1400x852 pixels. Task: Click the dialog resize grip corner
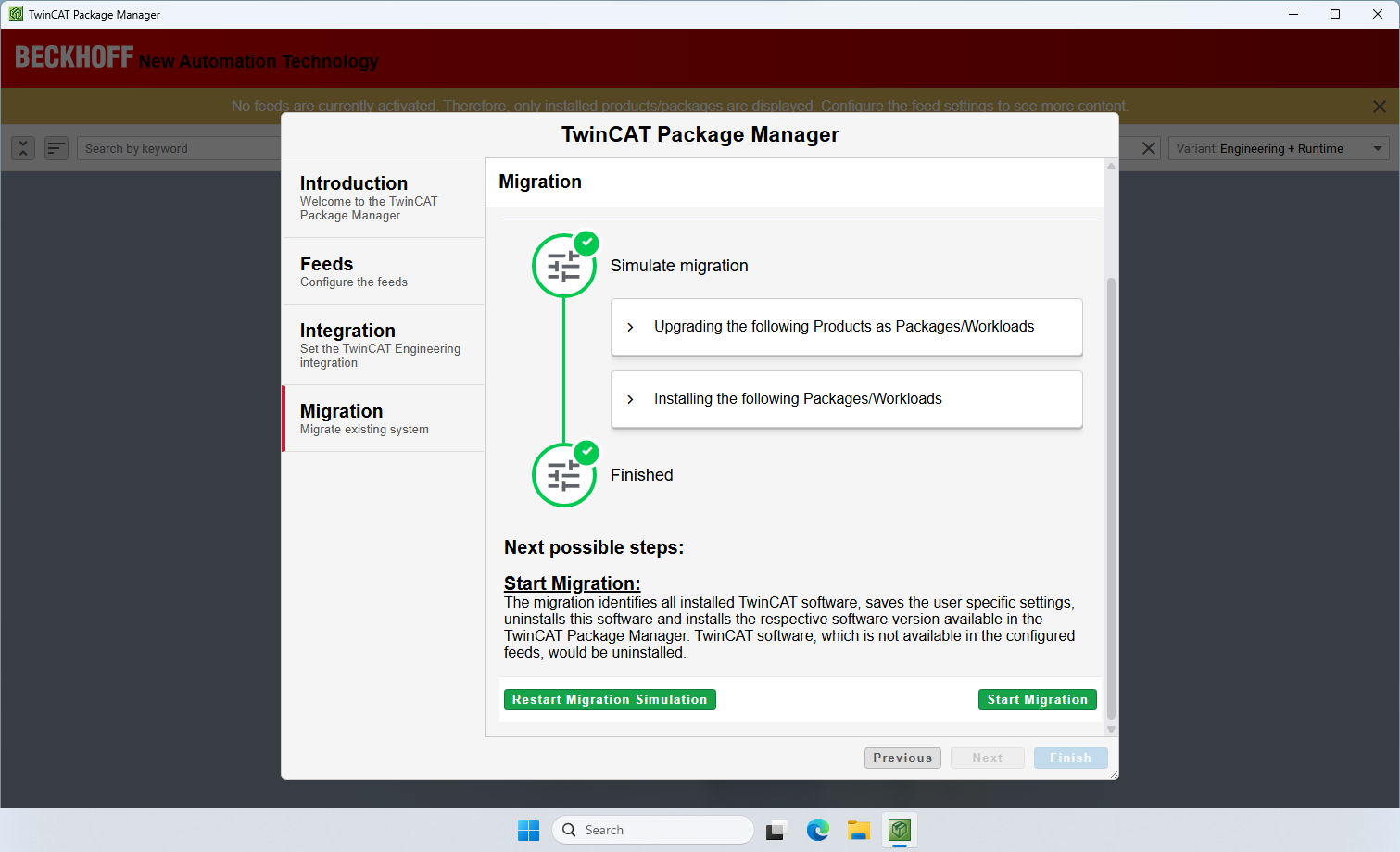point(1113,774)
